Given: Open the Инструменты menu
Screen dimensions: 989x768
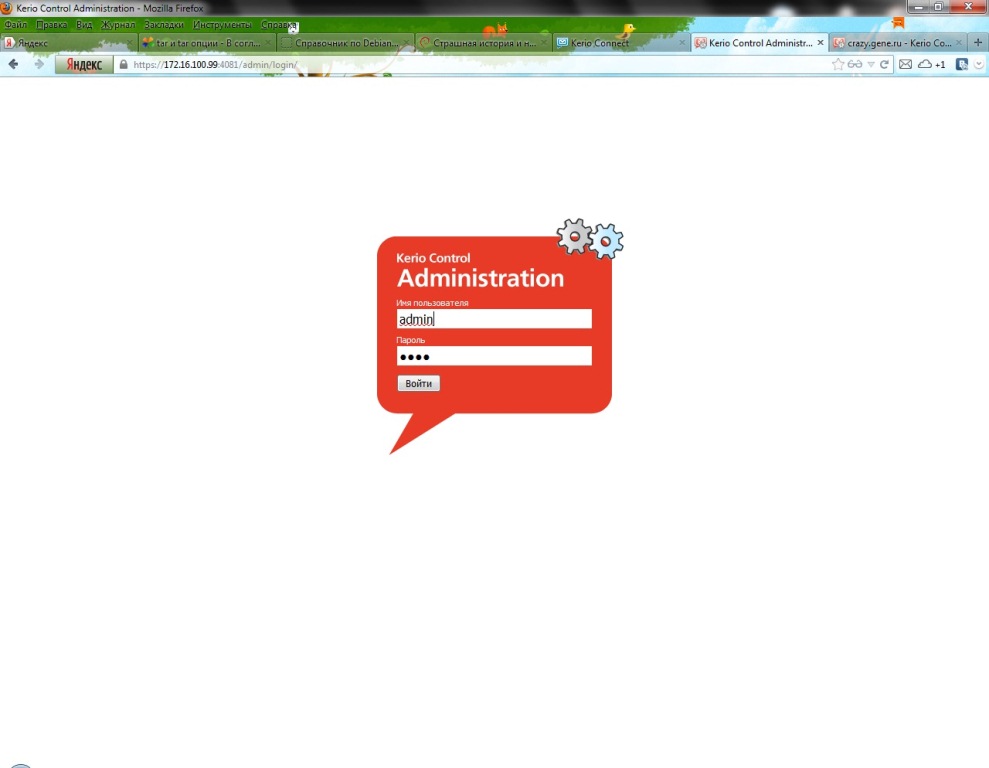Looking at the screenshot, I should 222,24.
